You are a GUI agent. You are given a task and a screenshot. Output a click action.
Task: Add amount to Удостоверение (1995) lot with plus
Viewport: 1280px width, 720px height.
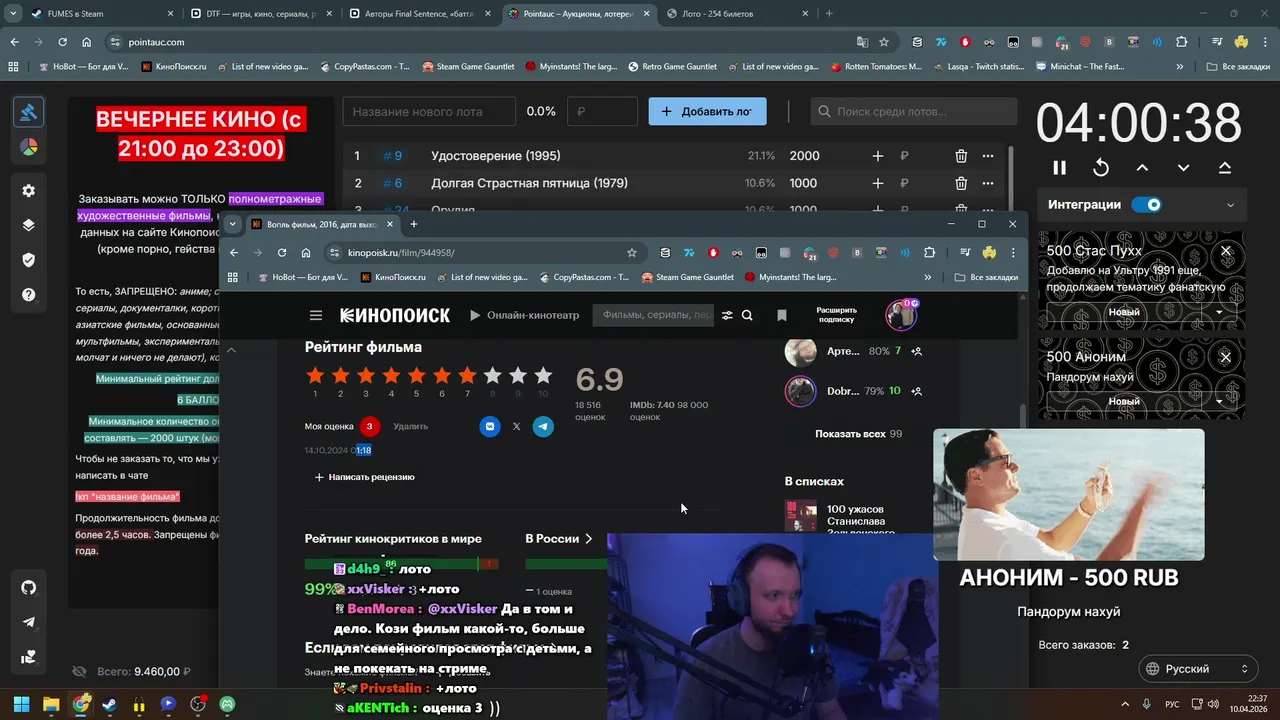click(x=877, y=156)
